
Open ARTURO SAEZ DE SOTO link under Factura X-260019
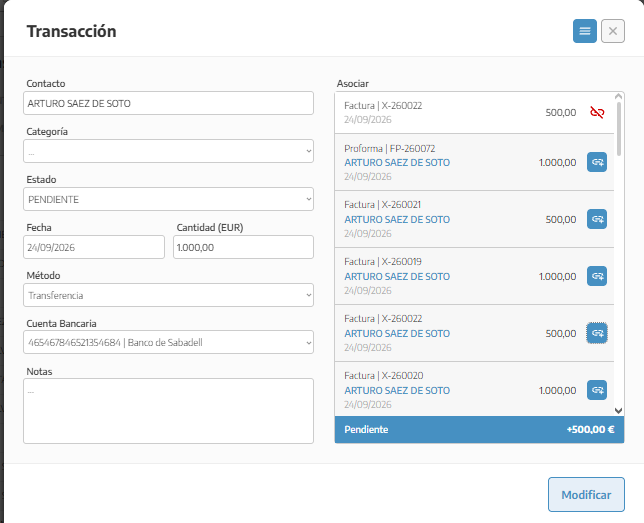tap(397, 276)
